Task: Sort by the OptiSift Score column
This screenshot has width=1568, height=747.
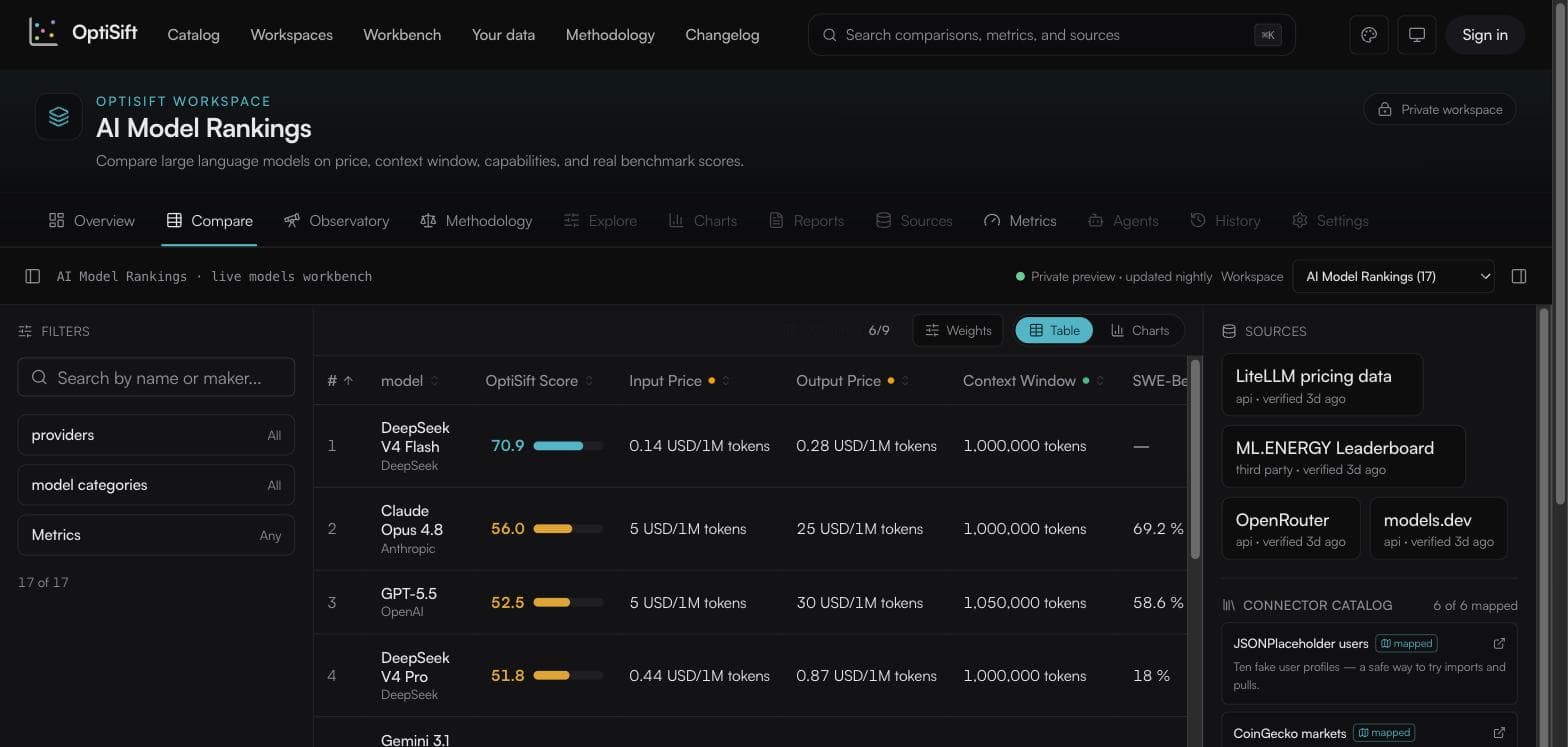Action: pyautogui.click(x=539, y=381)
